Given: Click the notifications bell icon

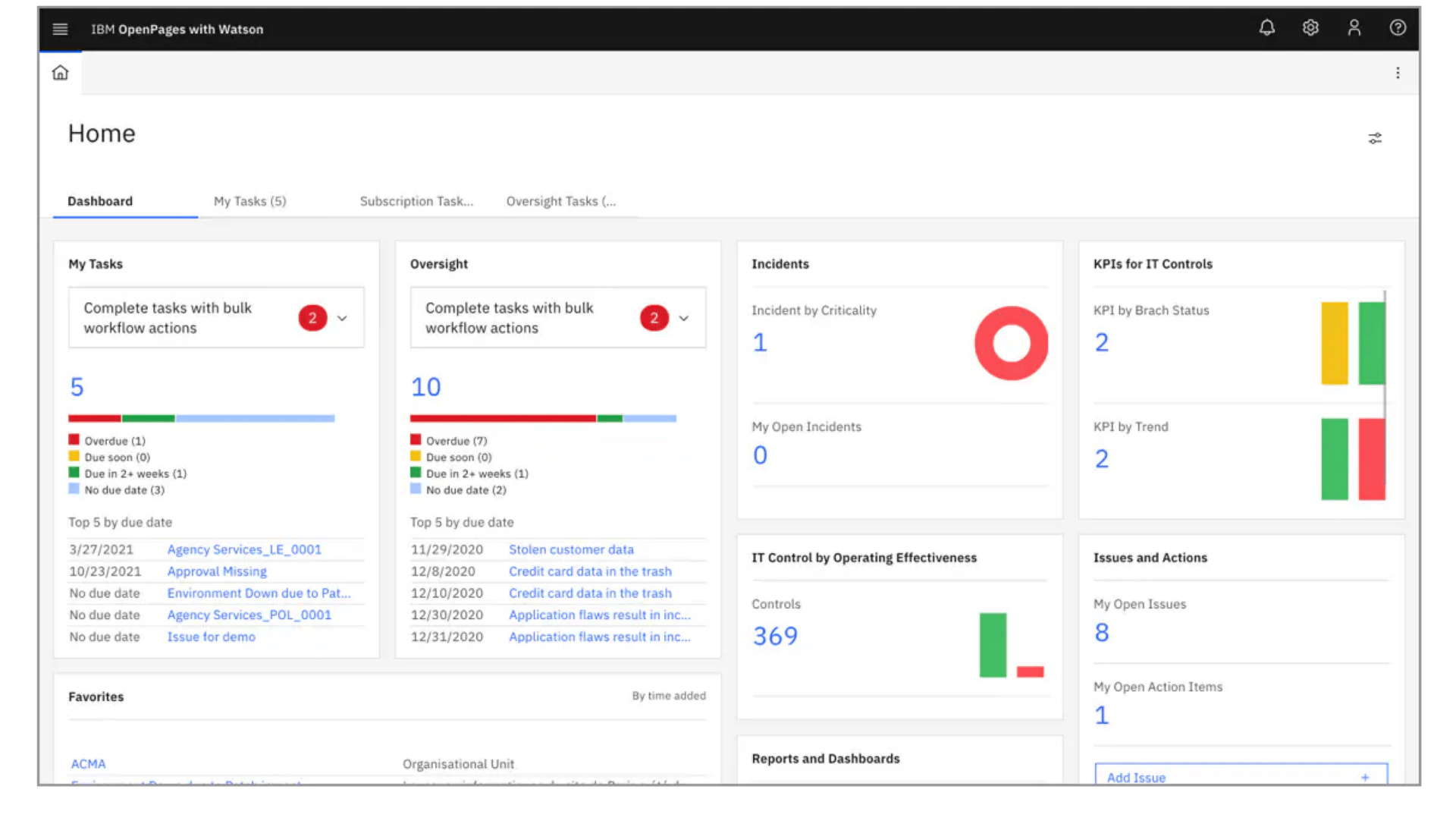Looking at the screenshot, I should coord(1266,28).
